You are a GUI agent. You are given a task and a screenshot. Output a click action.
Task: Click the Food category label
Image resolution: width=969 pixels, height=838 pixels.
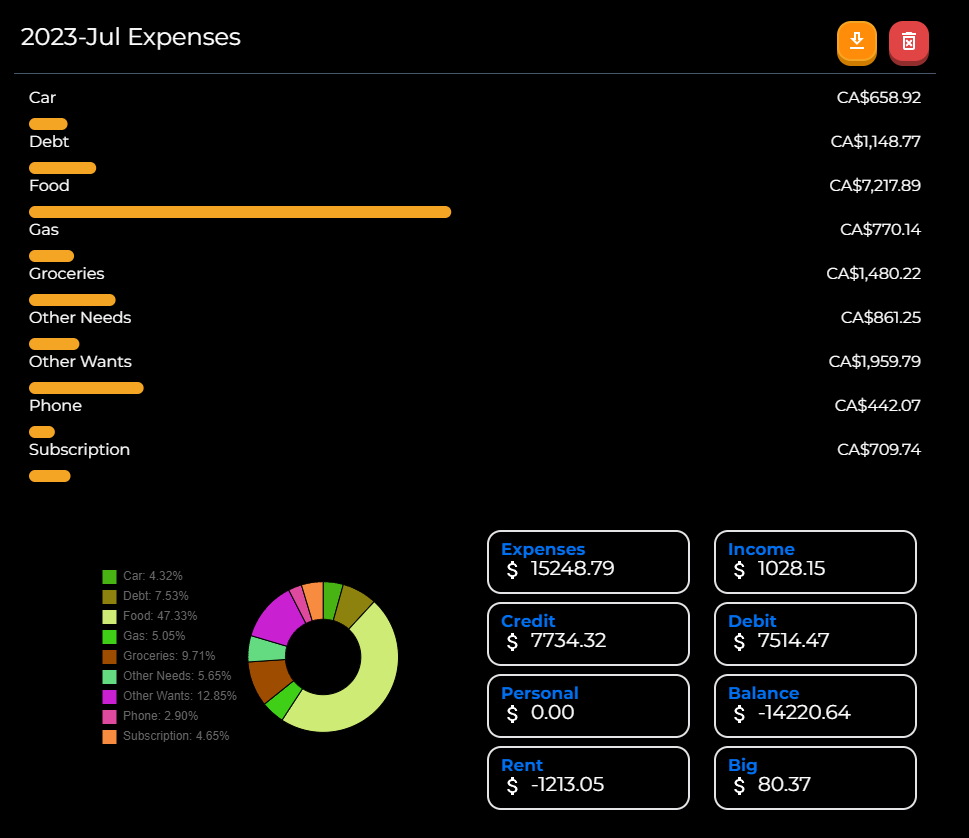tap(50, 185)
